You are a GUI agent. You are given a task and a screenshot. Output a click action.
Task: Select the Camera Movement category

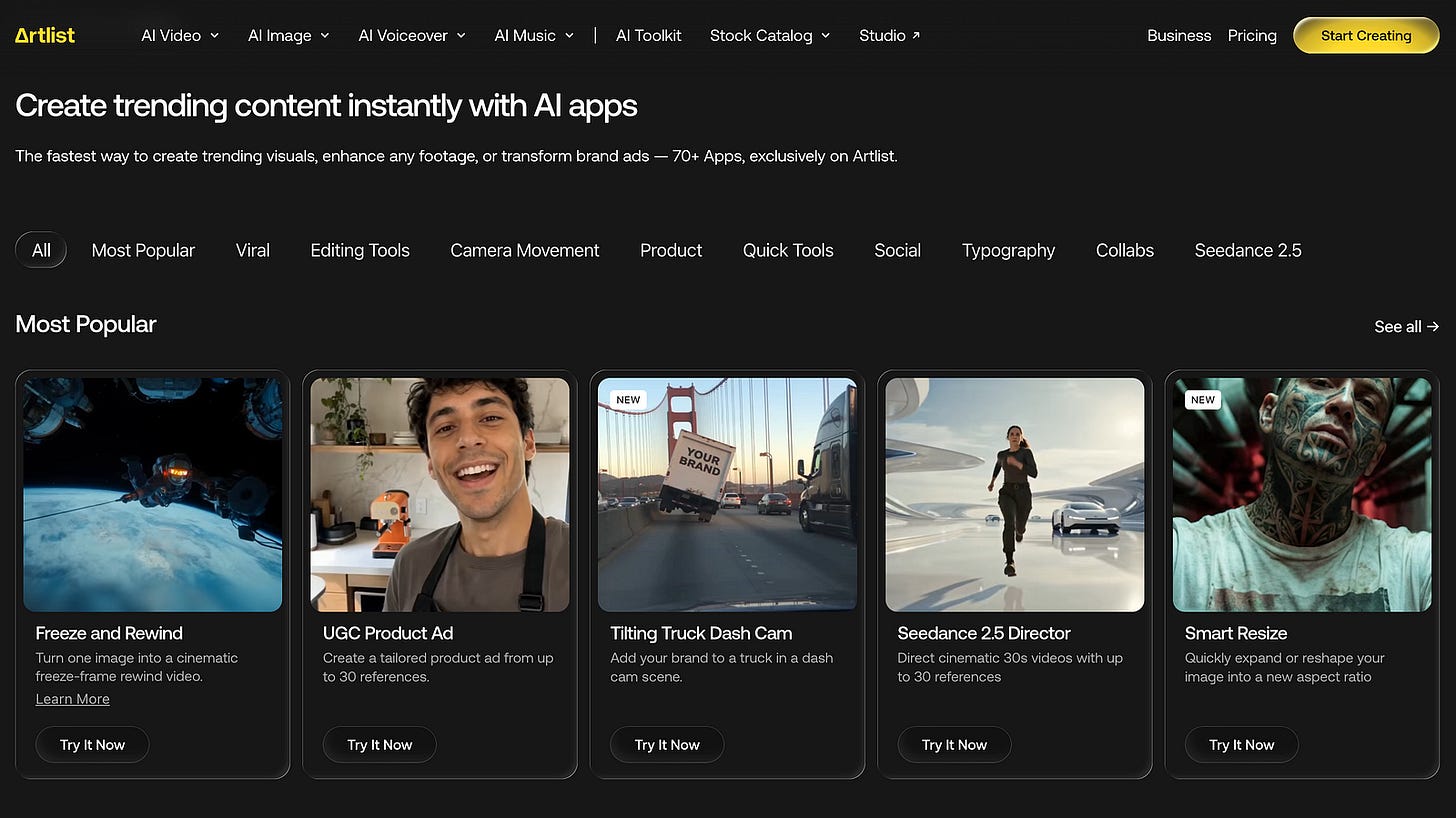click(525, 250)
